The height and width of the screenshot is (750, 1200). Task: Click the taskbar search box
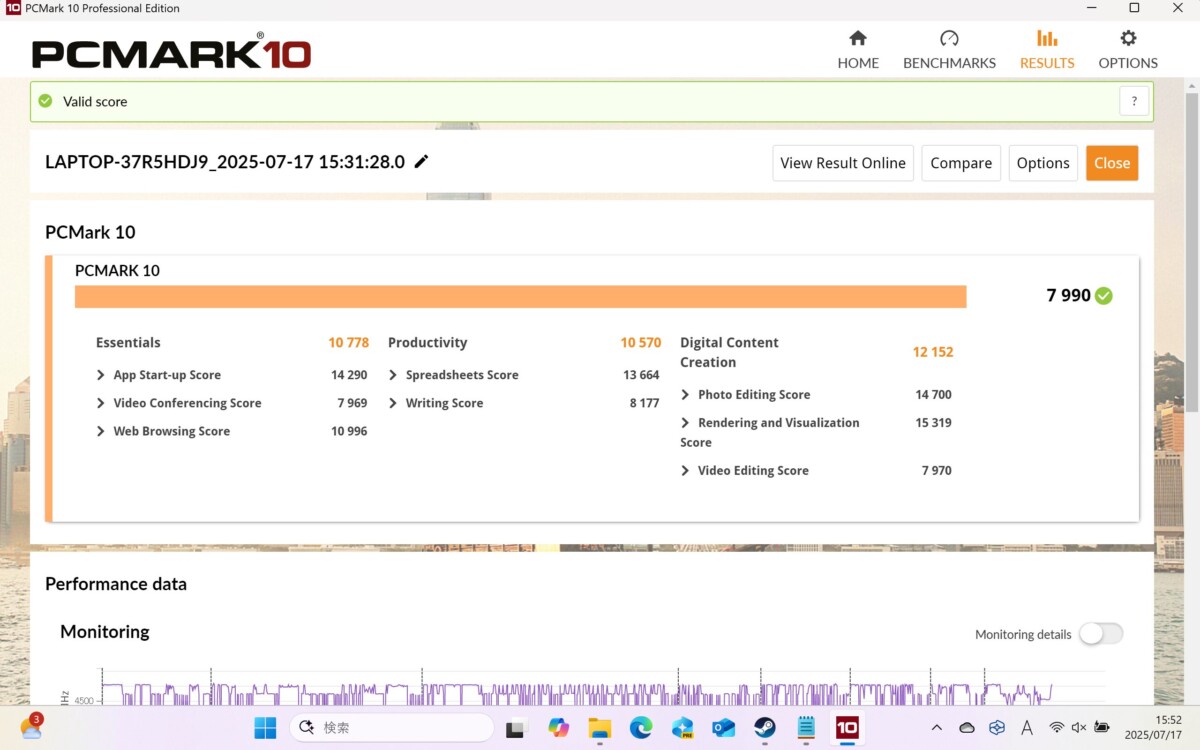click(393, 728)
